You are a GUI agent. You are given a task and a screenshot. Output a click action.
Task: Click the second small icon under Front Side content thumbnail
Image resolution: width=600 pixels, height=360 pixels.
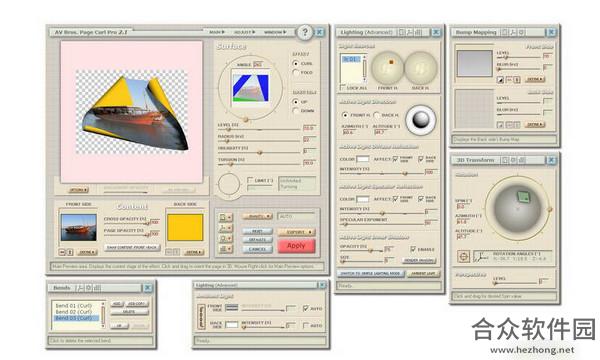click(70, 252)
